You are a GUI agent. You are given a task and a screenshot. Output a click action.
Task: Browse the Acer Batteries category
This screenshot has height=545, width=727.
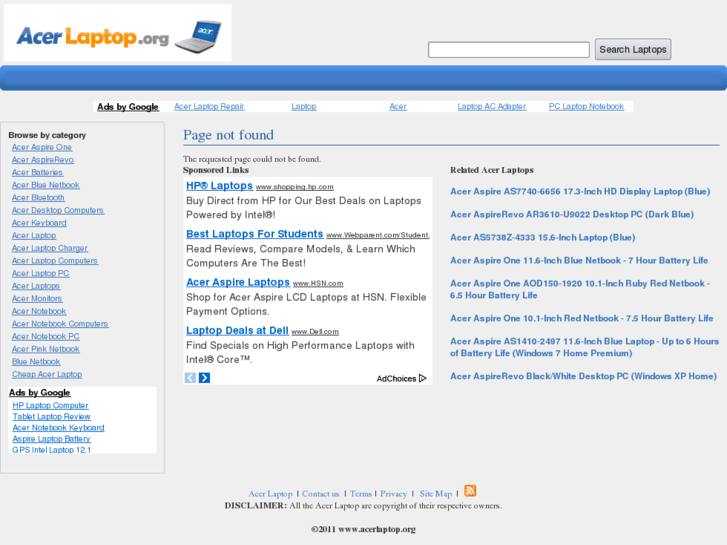37,172
